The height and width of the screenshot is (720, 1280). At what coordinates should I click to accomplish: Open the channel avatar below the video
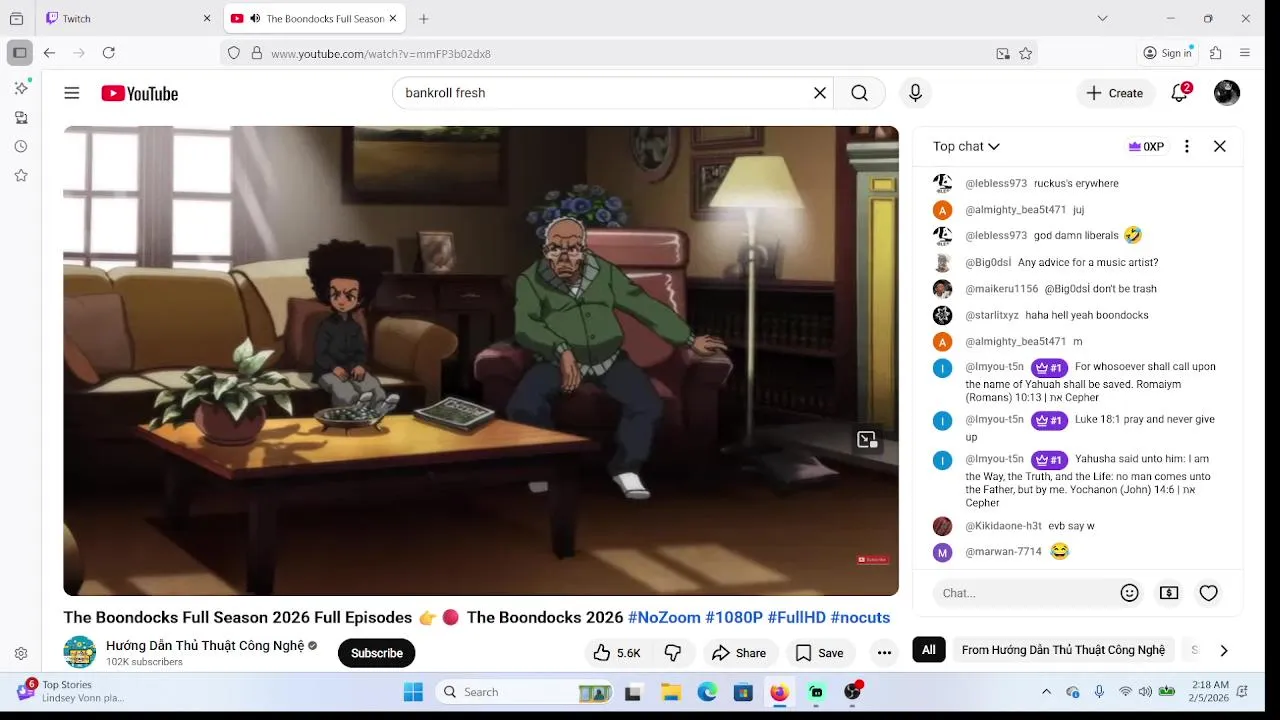80,652
